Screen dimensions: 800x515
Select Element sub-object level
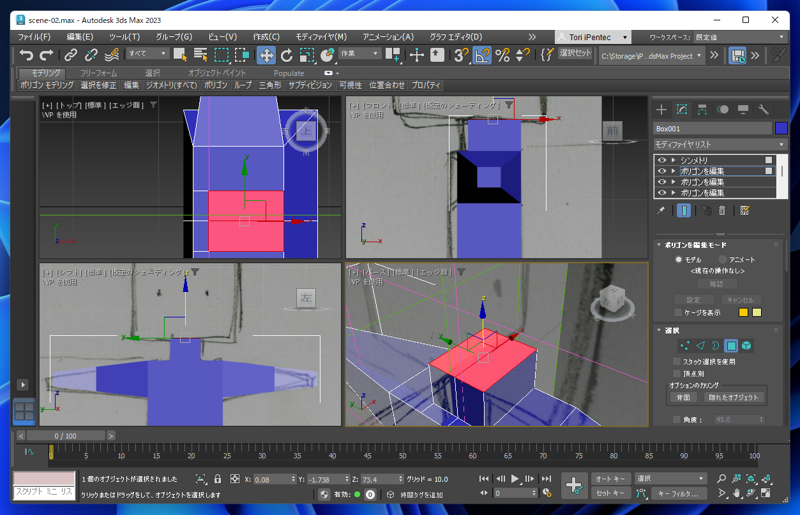coord(746,346)
